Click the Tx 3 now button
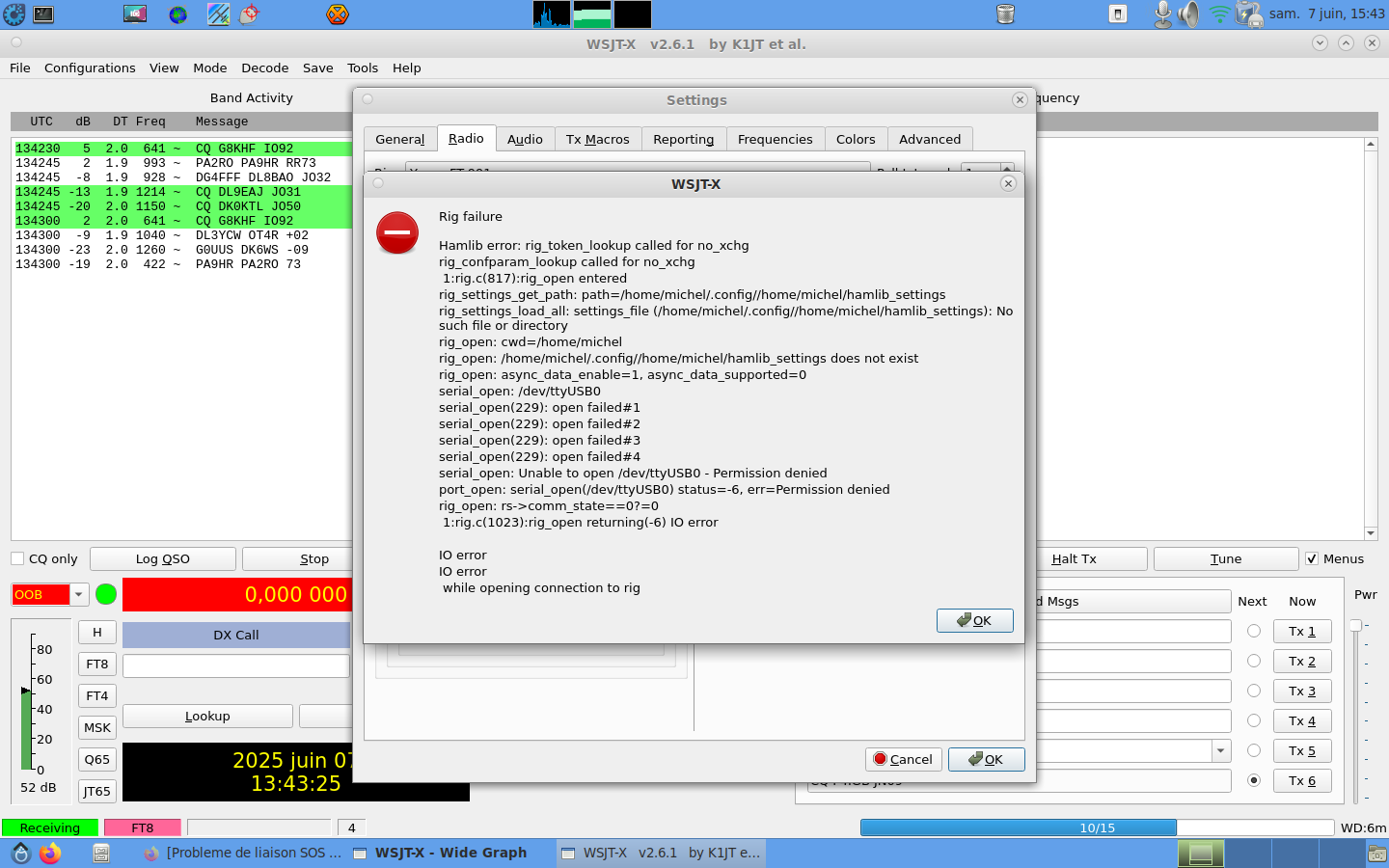The width and height of the screenshot is (1389, 868). [x=1302, y=691]
